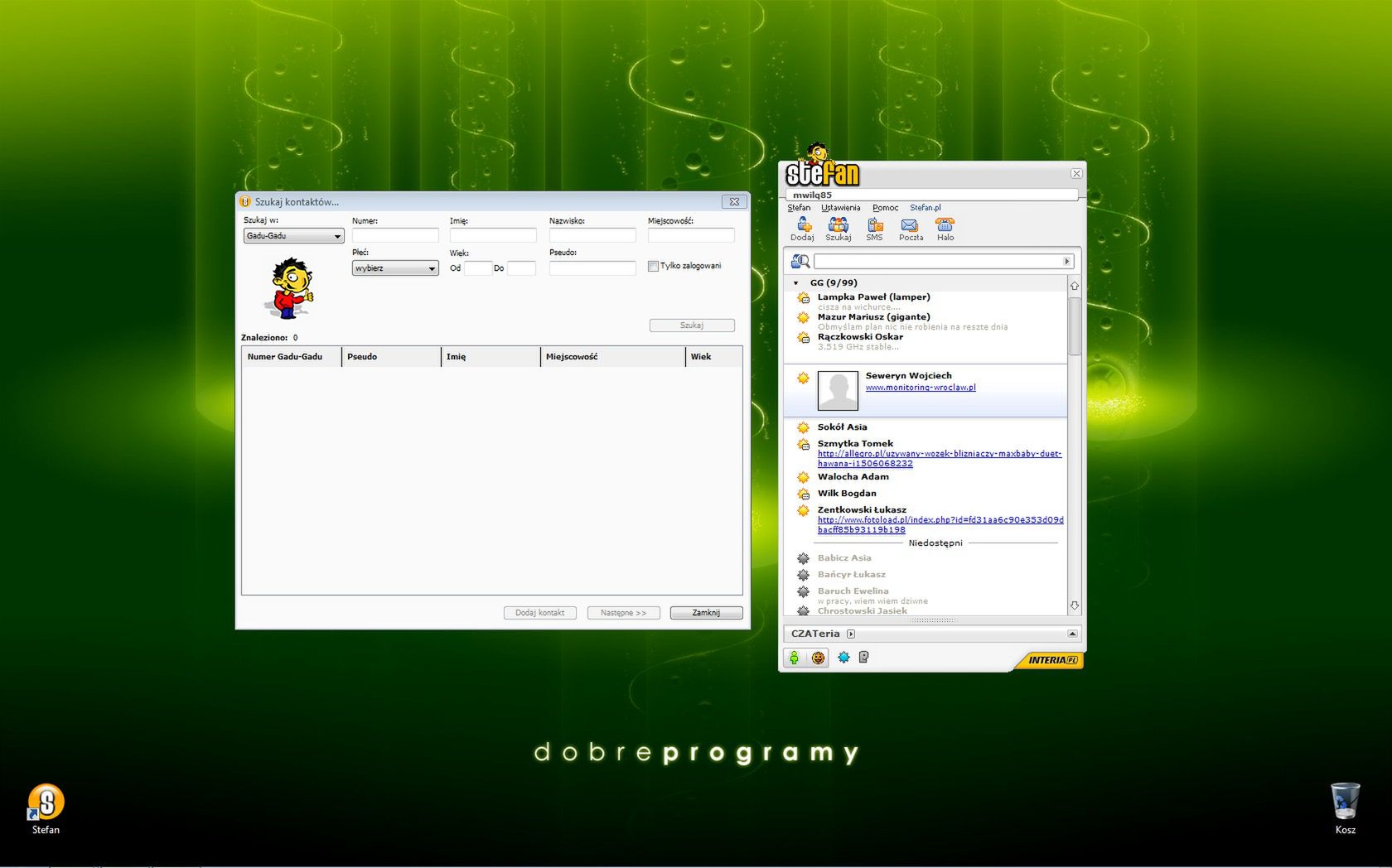Click sun icon beside Seweryn Wojciech
Viewport: 1392px width, 868px height.
(x=803, y=379)
